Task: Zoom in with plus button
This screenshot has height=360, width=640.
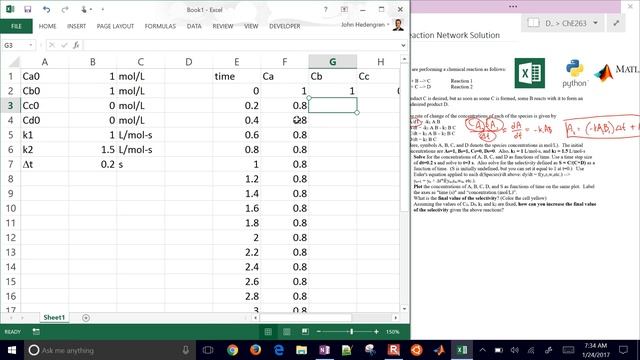Action: [376, 332]
